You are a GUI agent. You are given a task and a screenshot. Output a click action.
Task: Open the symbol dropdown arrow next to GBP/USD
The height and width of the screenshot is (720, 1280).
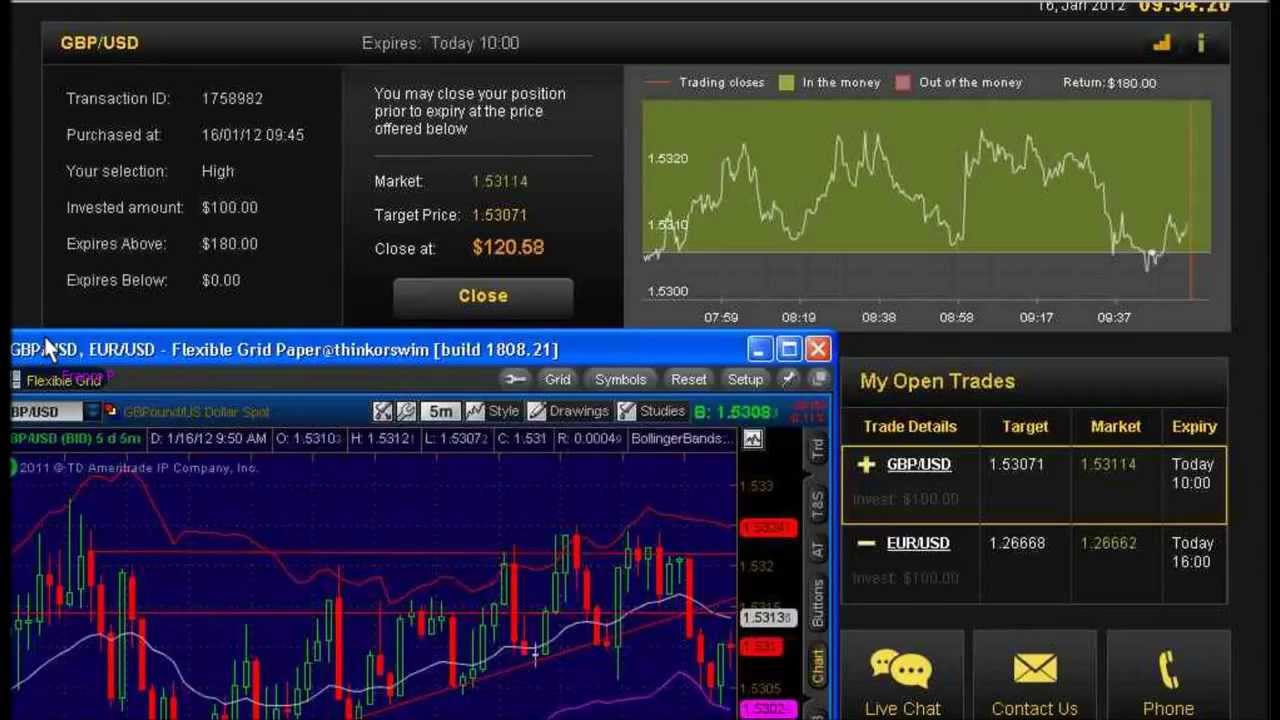[x=92, y=411]
